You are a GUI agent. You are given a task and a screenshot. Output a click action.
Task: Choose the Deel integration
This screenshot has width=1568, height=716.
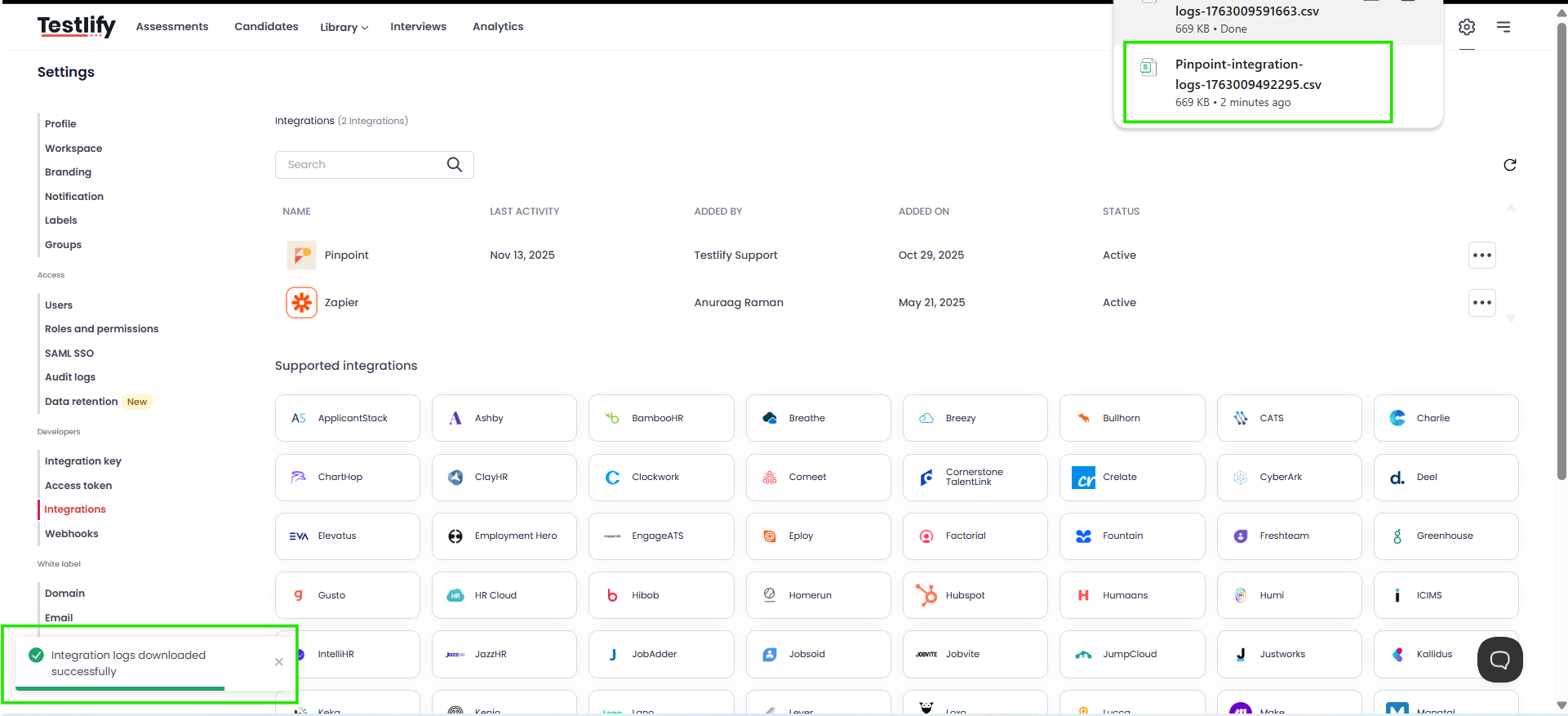point(1446,478)
